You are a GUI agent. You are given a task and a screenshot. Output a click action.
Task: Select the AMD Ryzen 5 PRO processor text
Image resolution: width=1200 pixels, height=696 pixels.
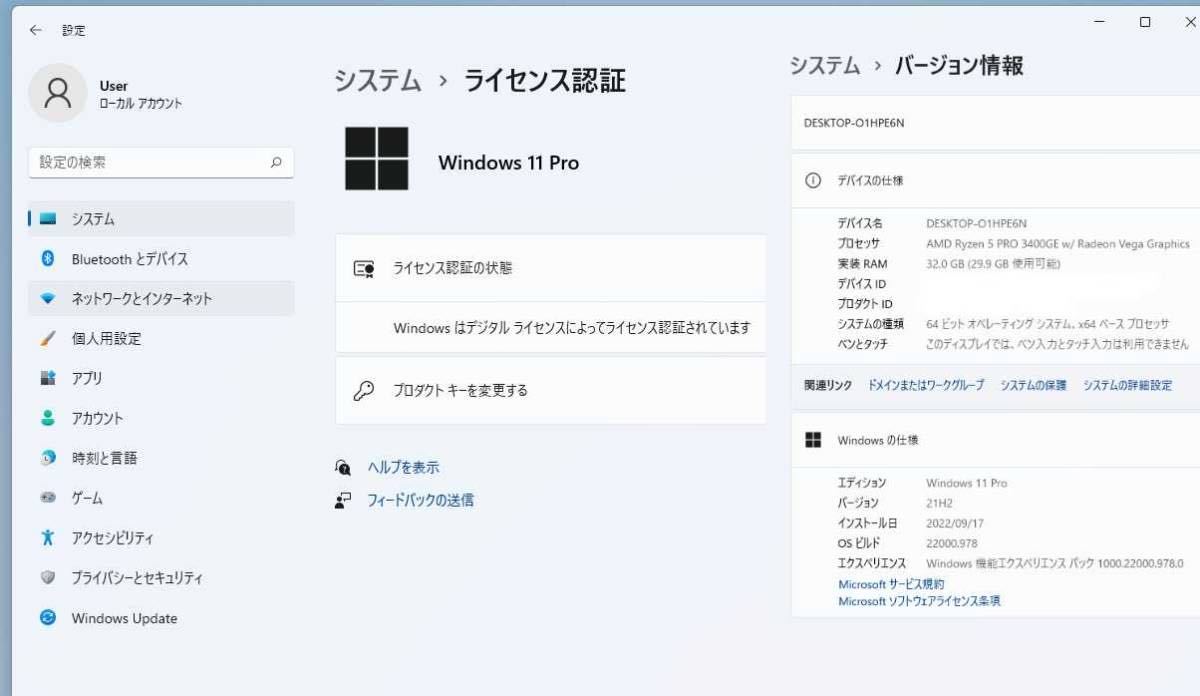[x=1058, y=244]
